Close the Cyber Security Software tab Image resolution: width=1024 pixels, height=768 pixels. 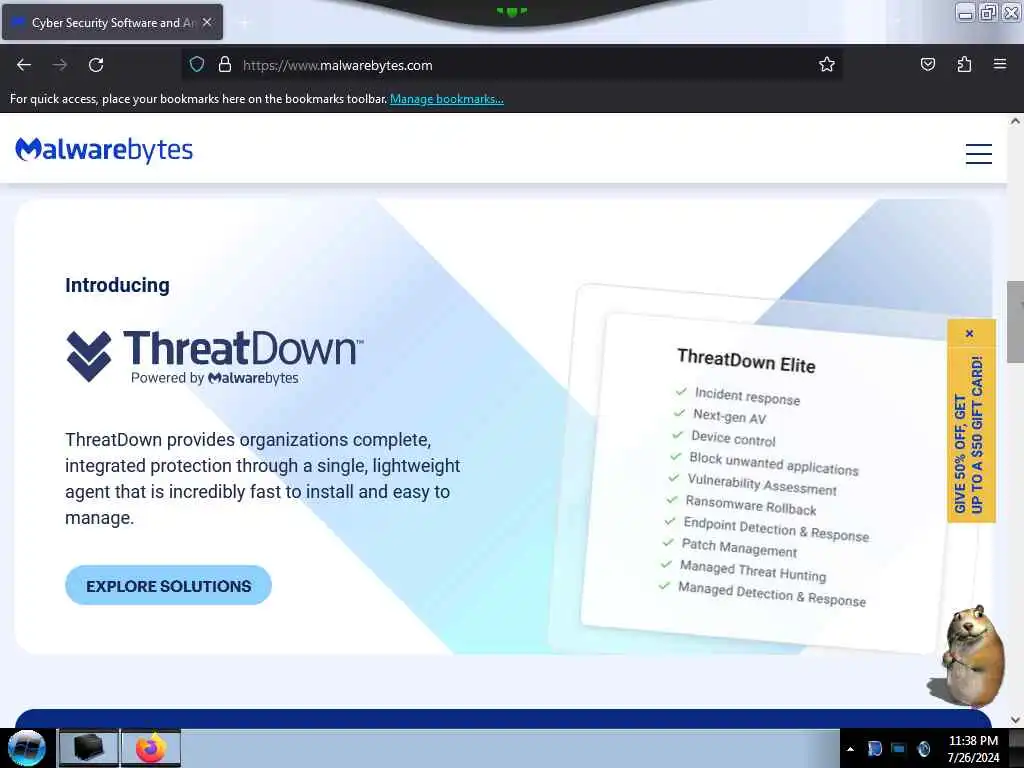[x=207, y=22]
